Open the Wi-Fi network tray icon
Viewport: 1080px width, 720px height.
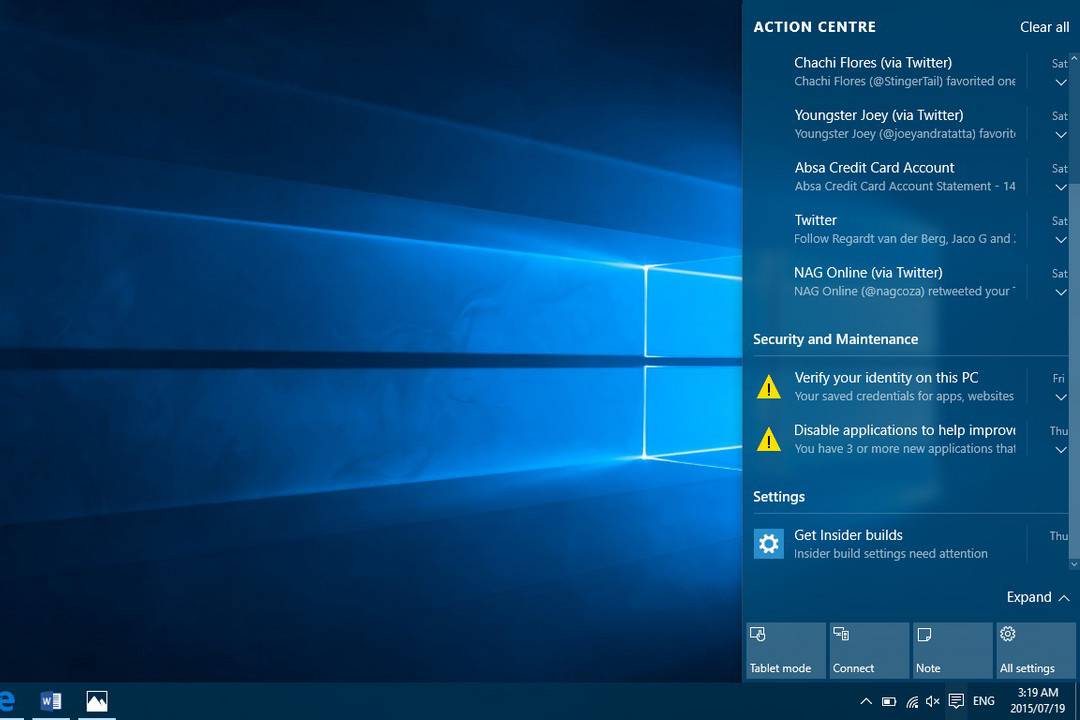click(911, 701)
